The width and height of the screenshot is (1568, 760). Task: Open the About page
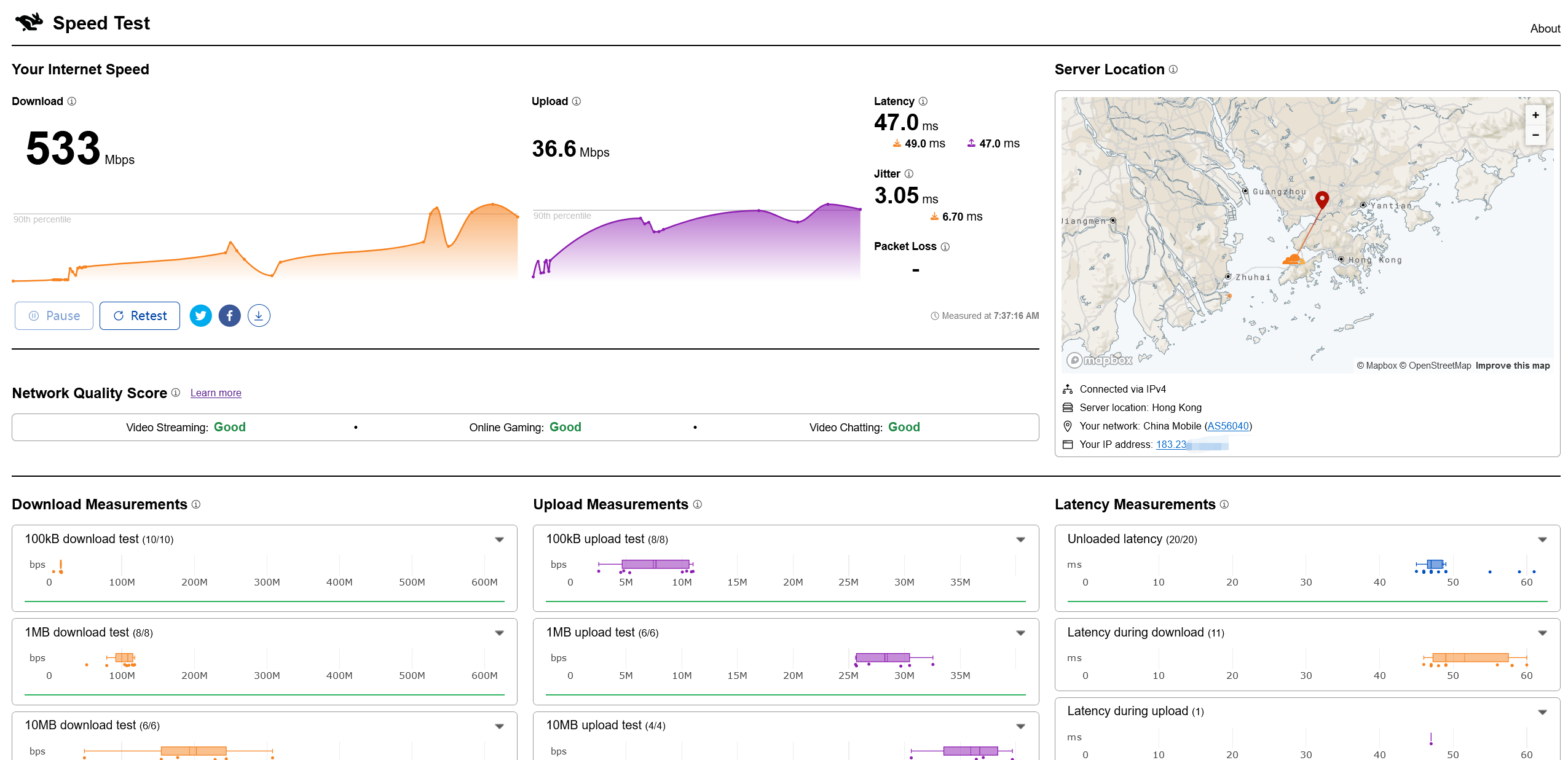1545,28
